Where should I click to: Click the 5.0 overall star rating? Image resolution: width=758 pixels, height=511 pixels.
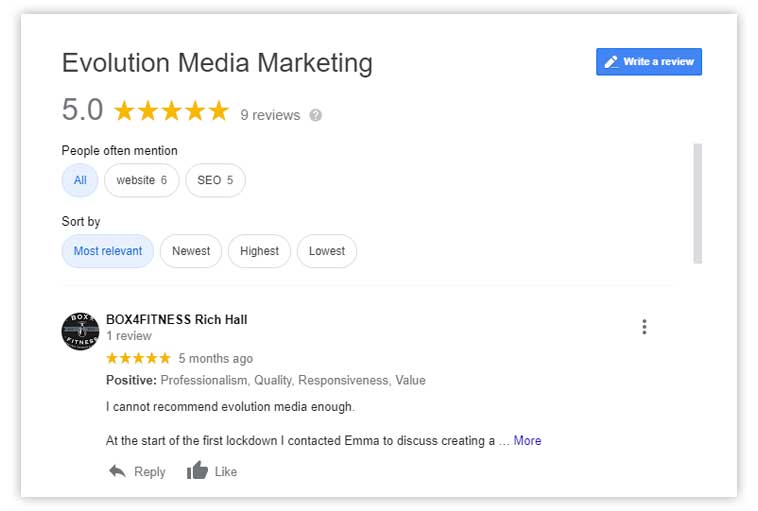(171, 110)
